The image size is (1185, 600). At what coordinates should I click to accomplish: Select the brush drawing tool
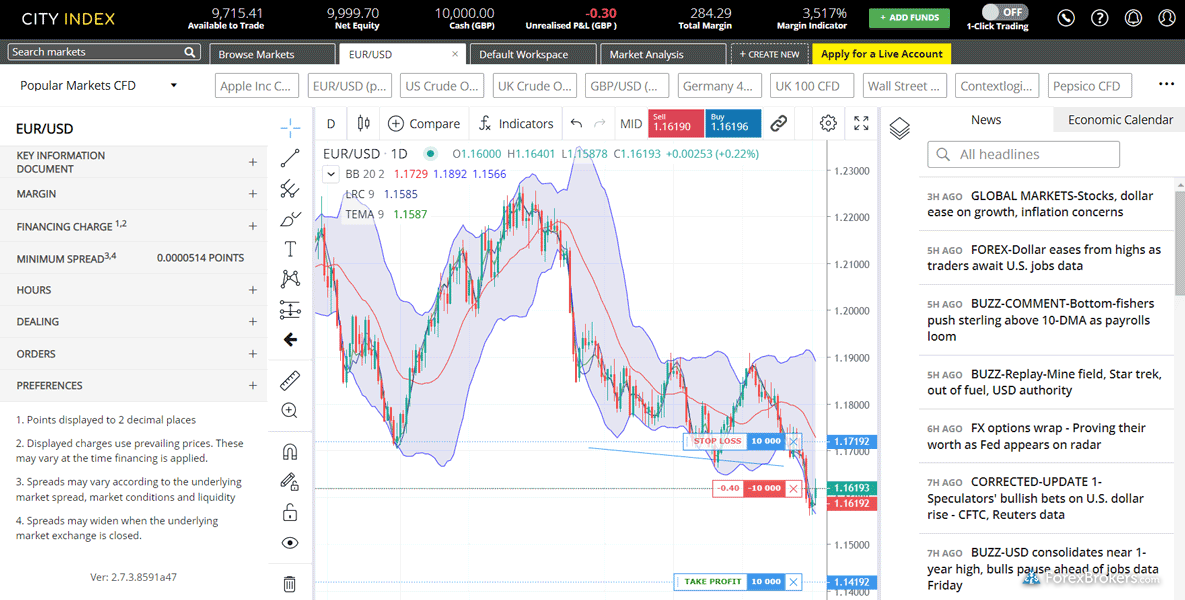[290, 219]
